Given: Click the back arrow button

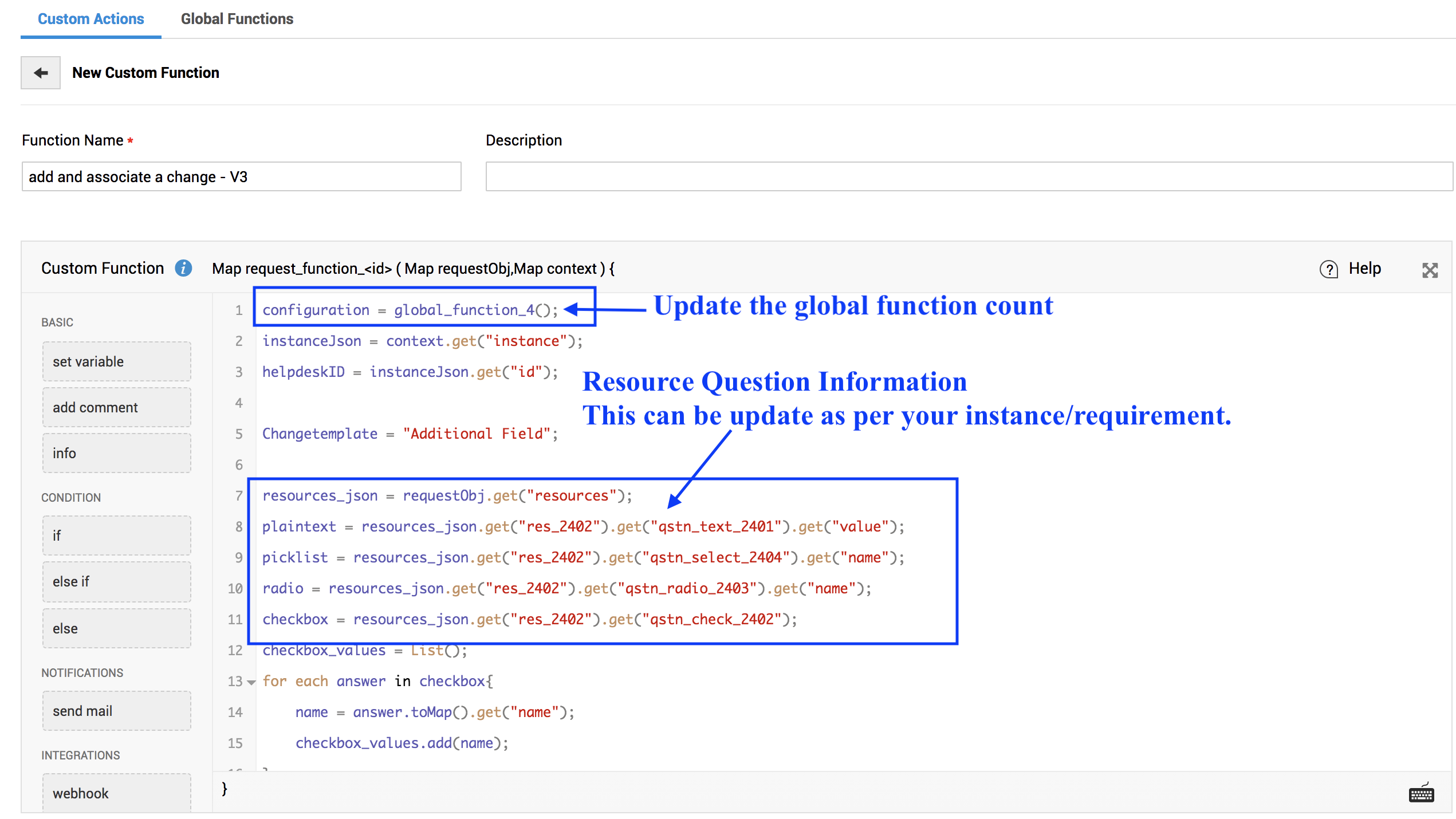Looking at the screenshot, I should tap(41, 73).
